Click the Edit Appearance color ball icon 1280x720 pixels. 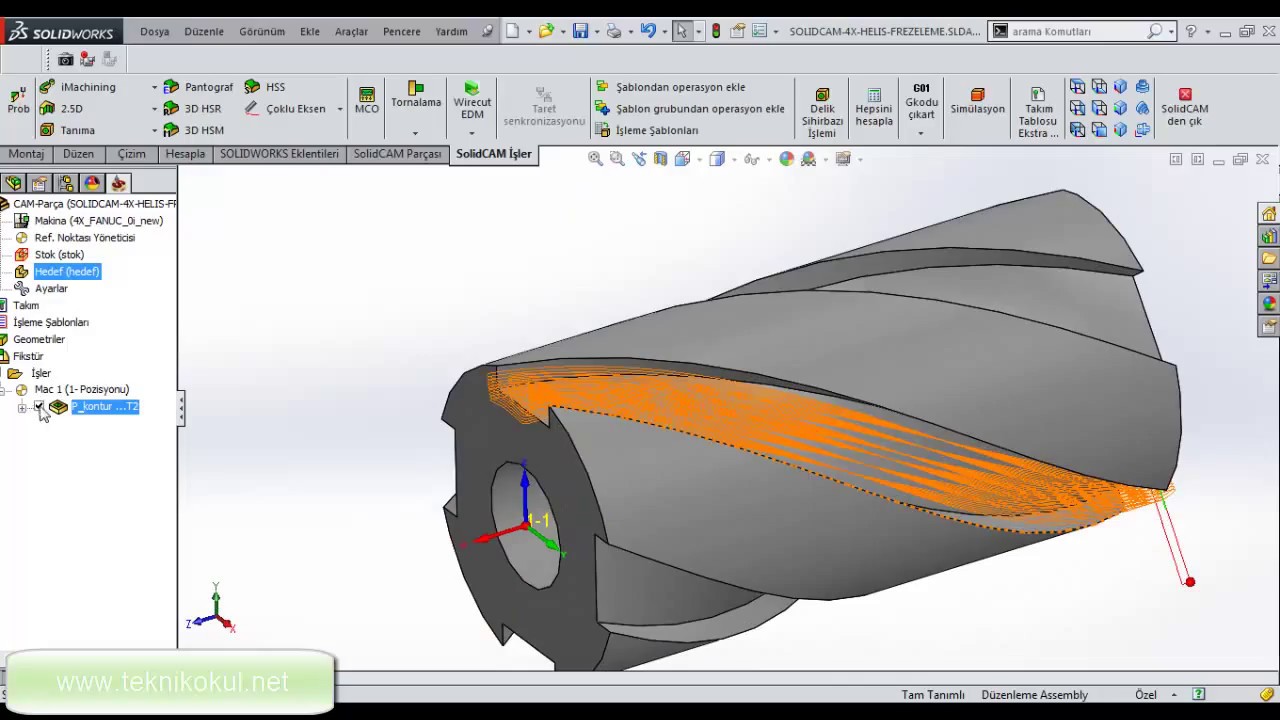point(787,159)
